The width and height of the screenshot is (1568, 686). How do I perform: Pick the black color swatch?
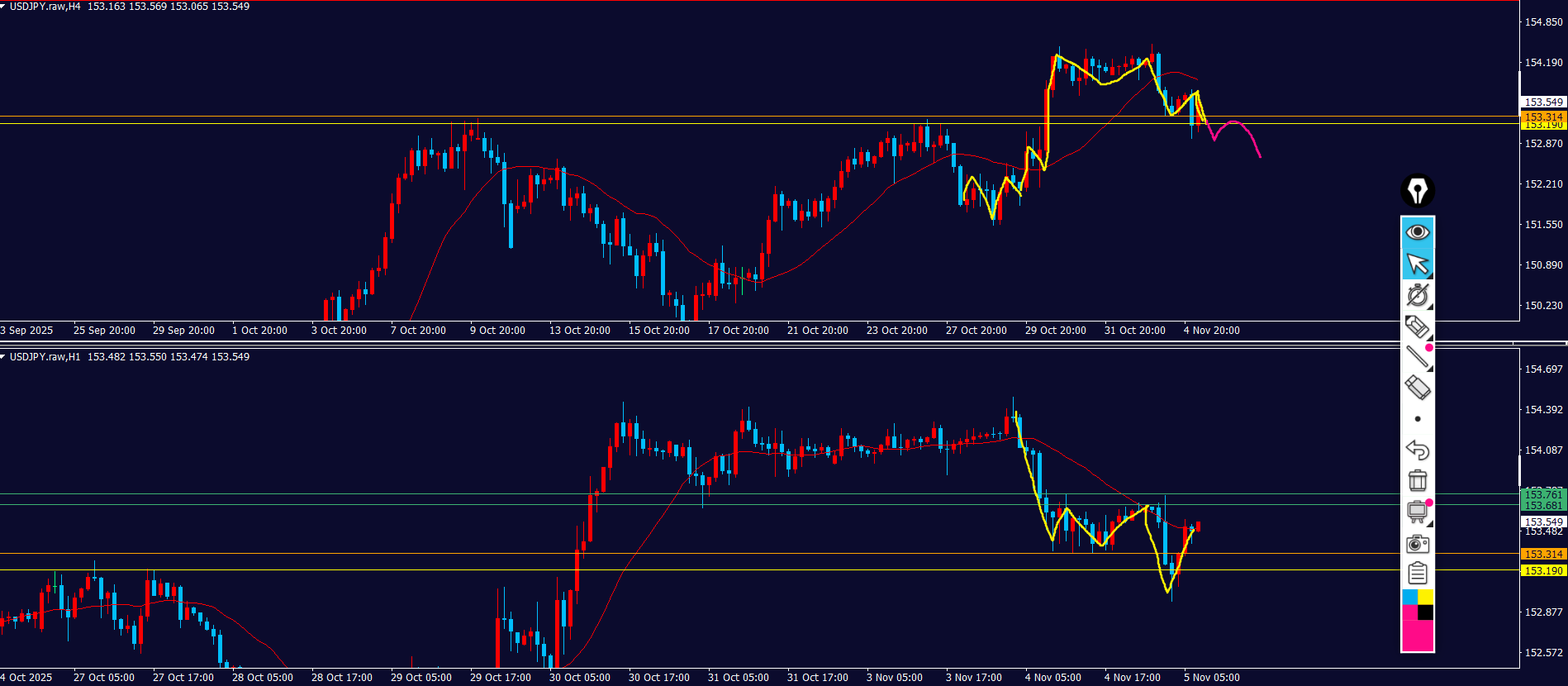click(1426, 612)
